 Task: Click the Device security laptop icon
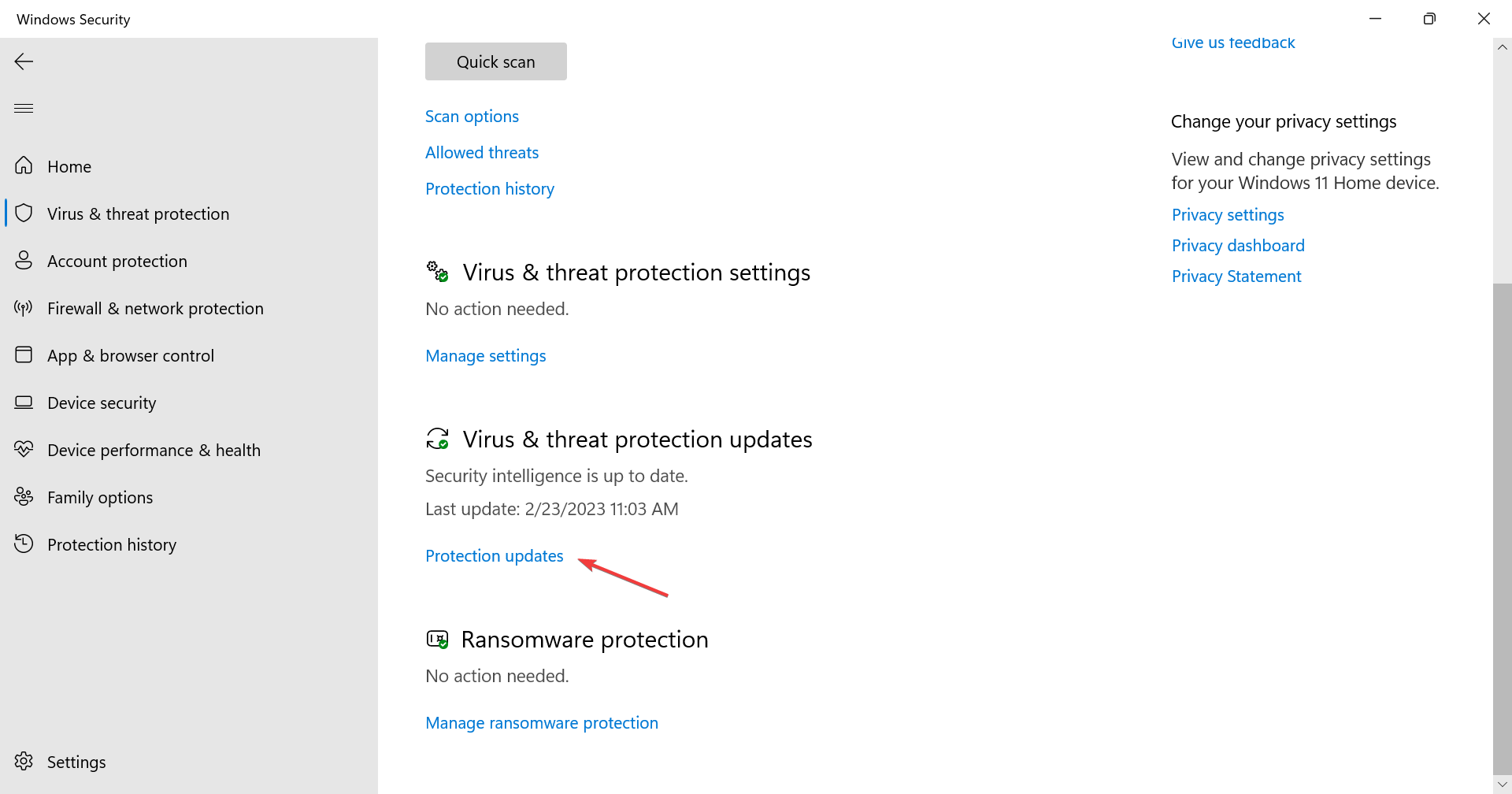(24, 402)
